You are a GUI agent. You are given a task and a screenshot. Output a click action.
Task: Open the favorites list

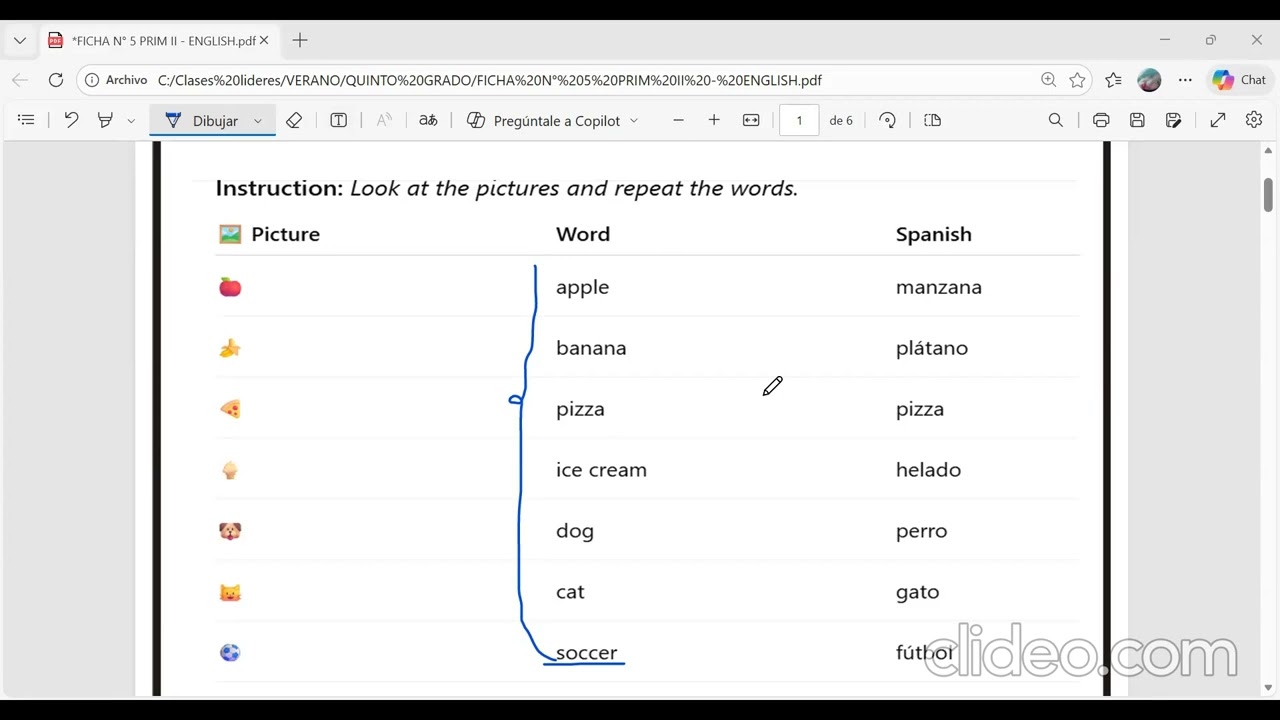[1114, 80]
